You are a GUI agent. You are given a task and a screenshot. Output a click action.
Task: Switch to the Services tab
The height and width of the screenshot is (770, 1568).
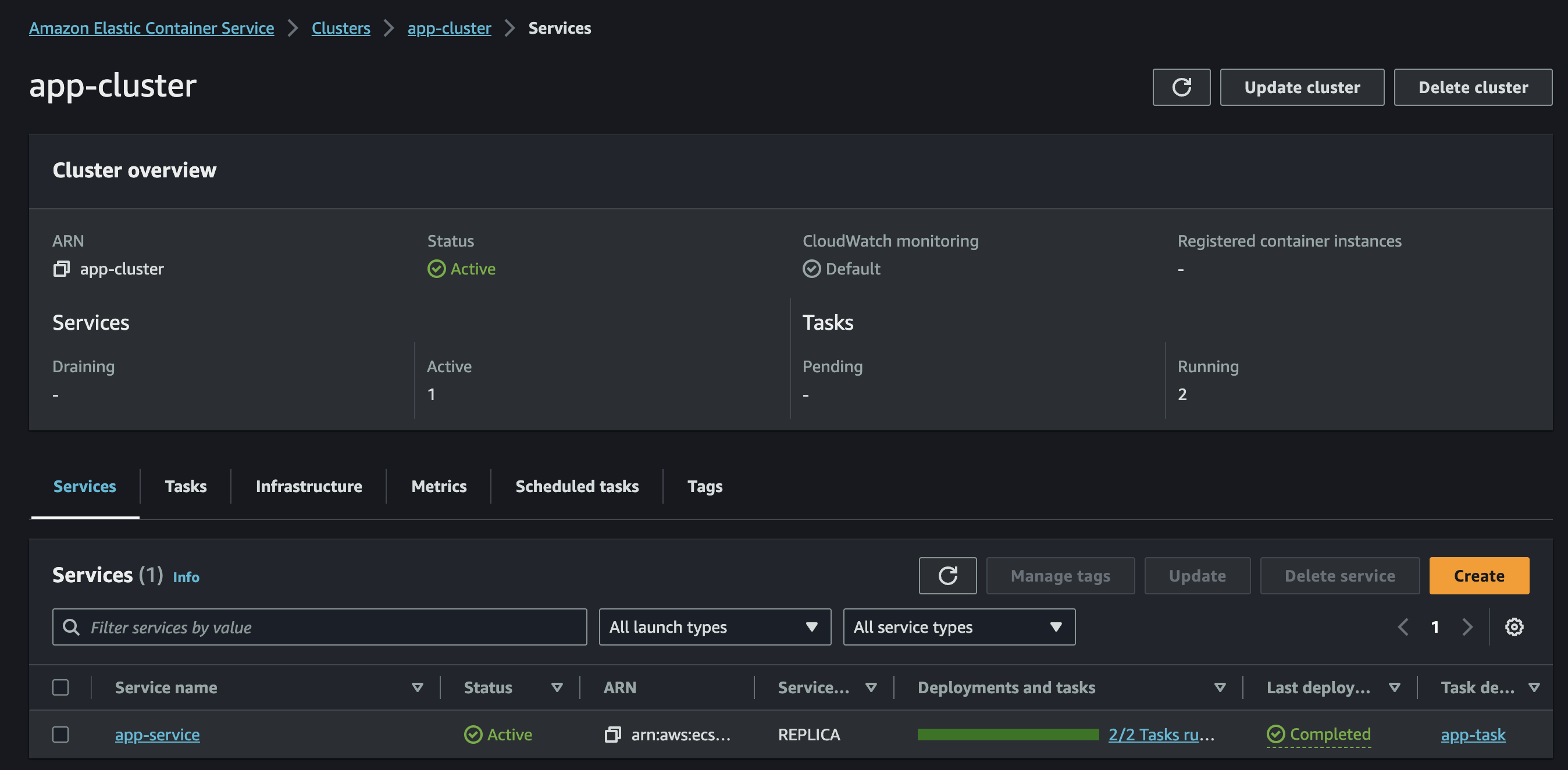tap(84, 486)
